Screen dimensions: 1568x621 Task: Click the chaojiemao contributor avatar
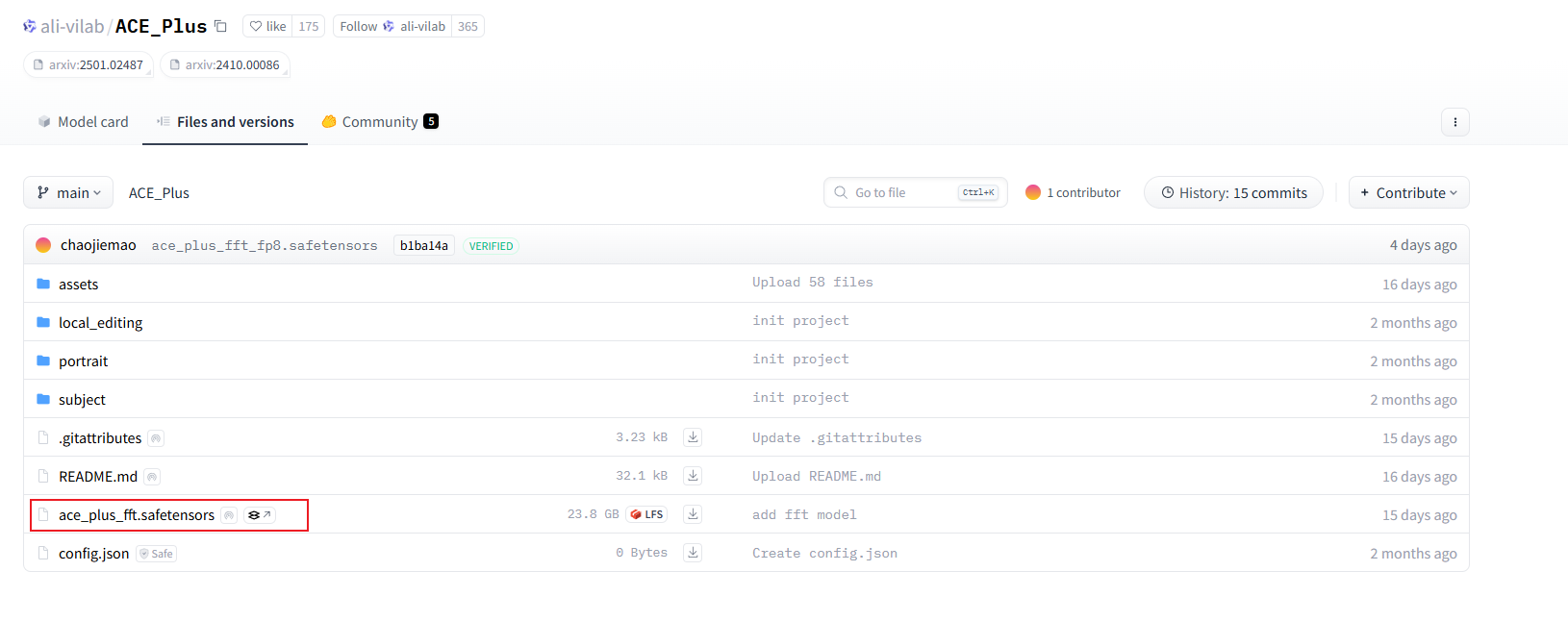click(x=43, y=245)
